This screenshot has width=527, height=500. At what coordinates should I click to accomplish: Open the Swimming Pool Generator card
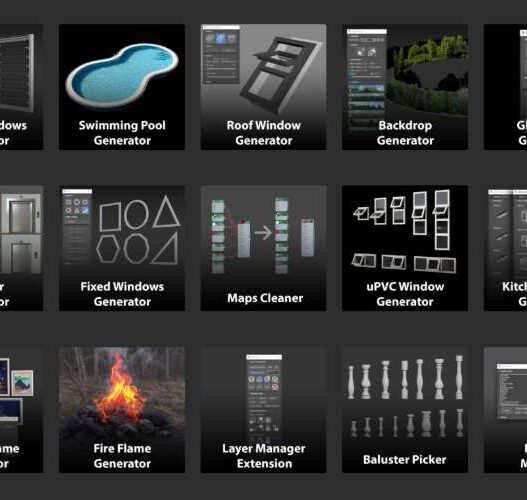tap(122, 87)
